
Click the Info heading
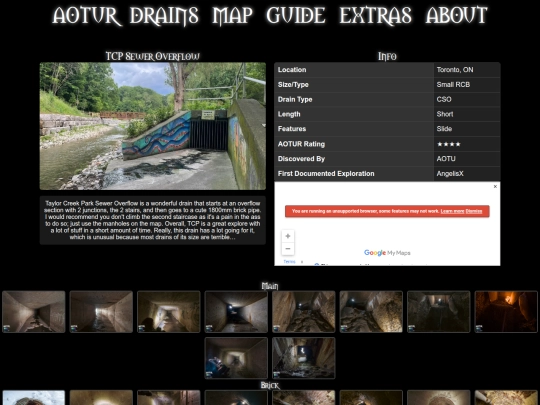[387, 56]
